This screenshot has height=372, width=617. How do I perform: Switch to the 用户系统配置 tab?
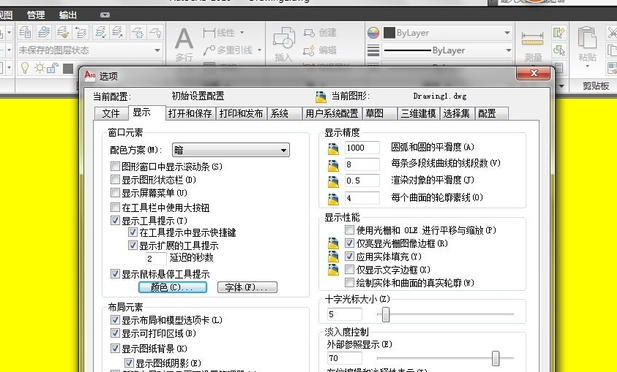click(332, 113)
